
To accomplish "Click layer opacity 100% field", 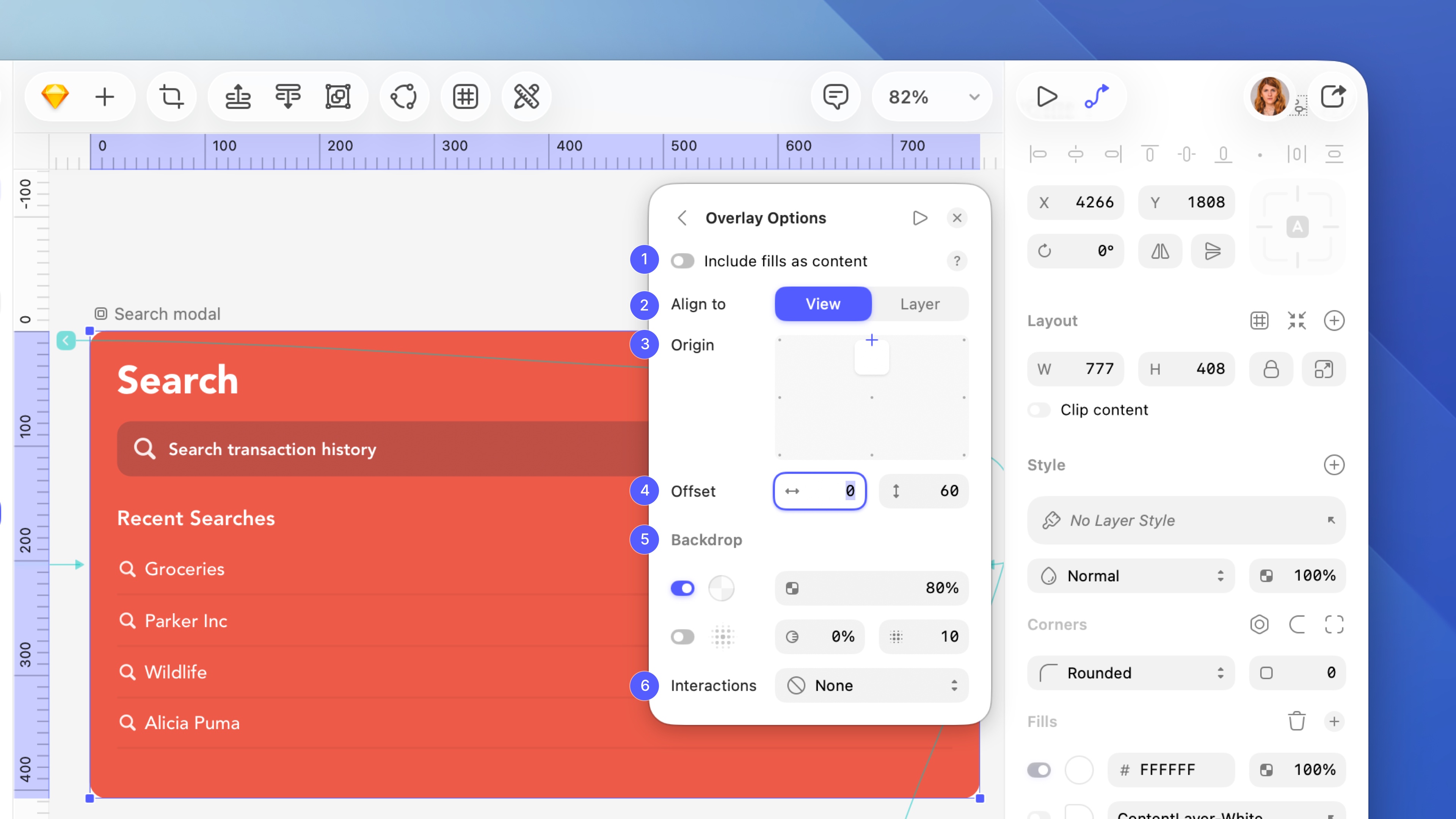I will (x=1297, y=576).
